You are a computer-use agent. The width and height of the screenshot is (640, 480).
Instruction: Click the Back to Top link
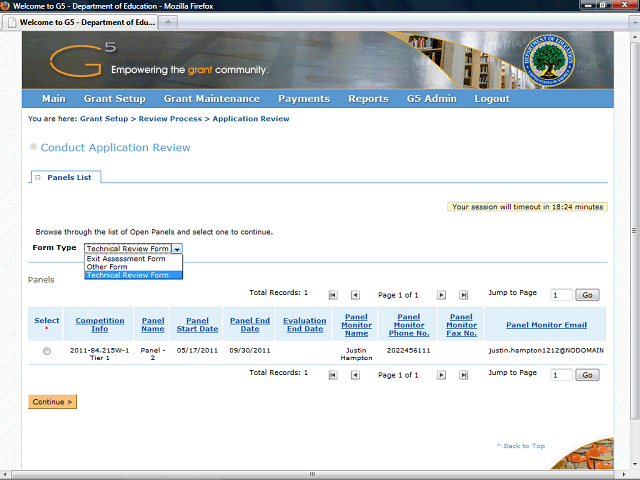[520, 446]
